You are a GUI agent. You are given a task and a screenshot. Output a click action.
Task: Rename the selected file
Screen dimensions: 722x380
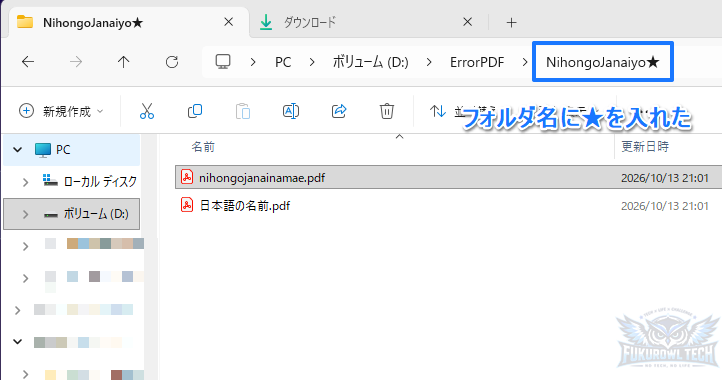pyautogui.click(x=291, y=111)
